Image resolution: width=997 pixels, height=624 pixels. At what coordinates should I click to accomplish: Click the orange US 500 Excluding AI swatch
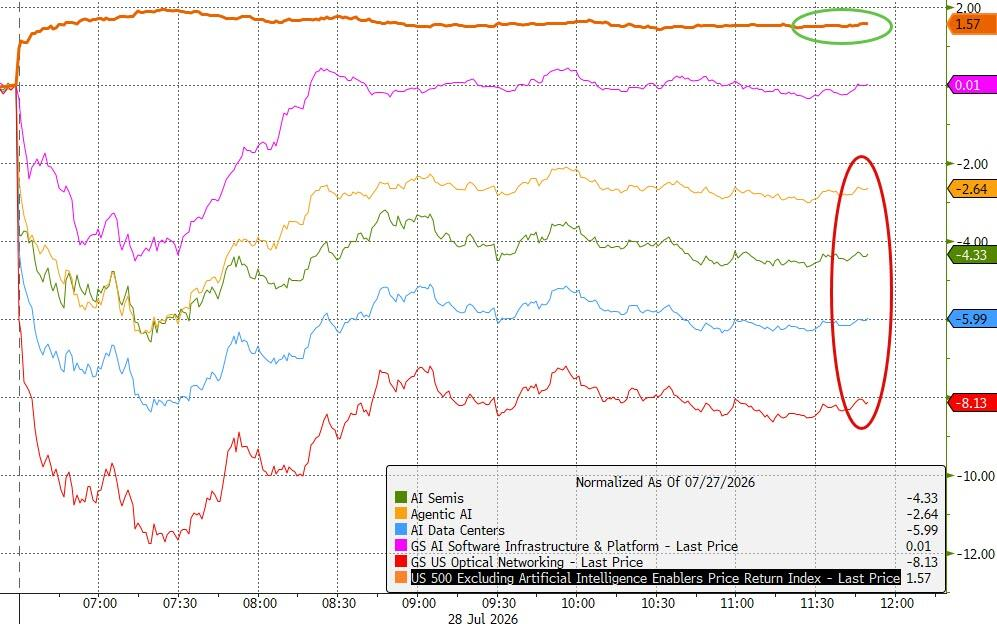point(401,578)
